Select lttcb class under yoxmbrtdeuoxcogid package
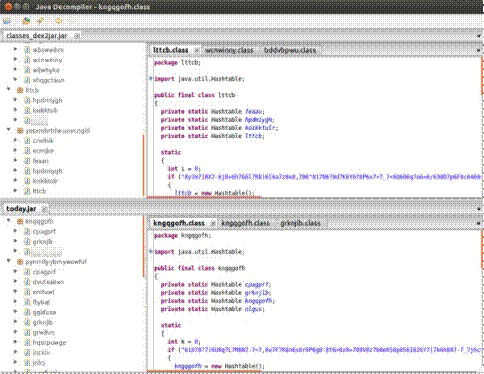The width and height of the screenshot is (484, 374). coord(39,191)
